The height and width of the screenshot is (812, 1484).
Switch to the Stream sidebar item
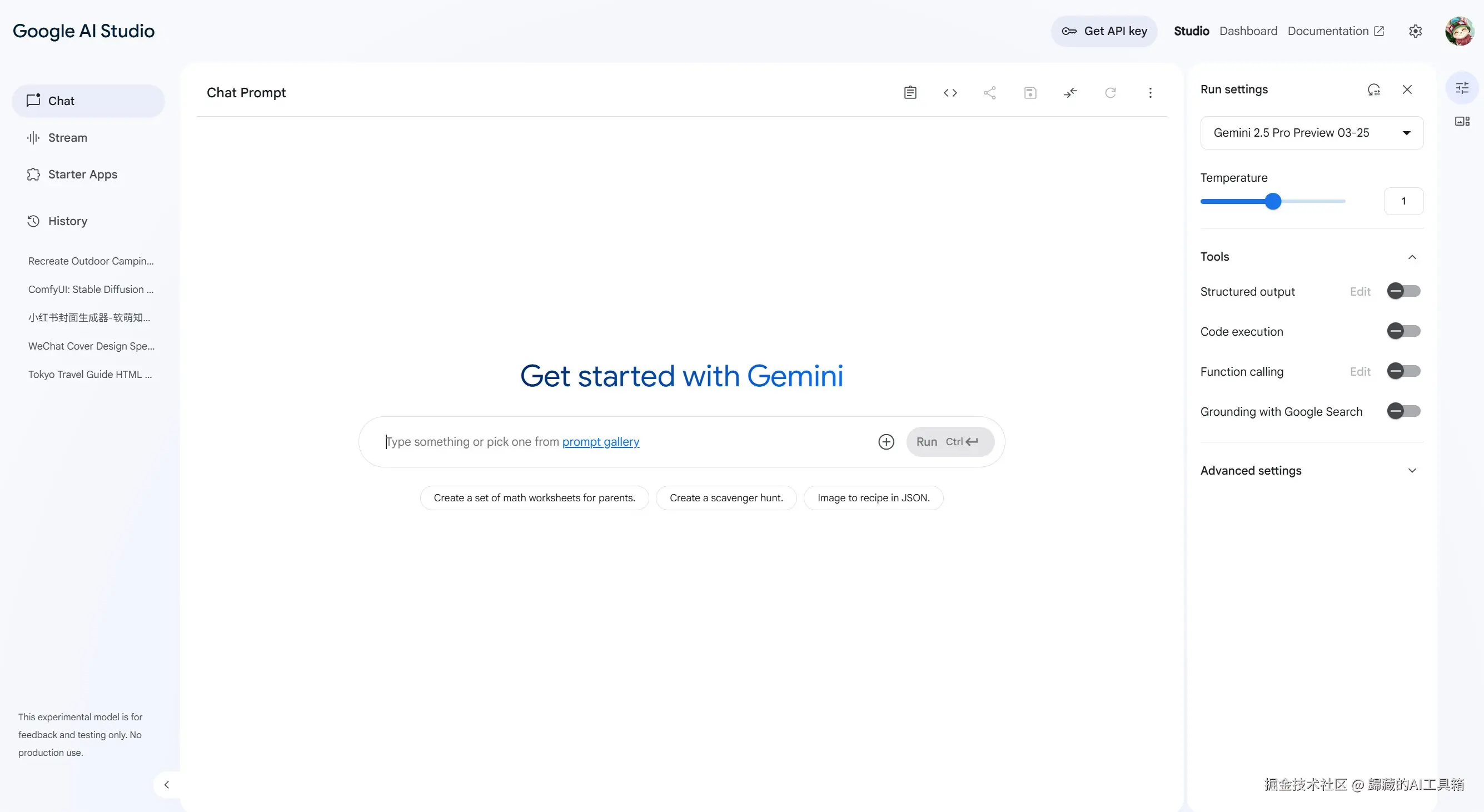[x=67, y=138]
